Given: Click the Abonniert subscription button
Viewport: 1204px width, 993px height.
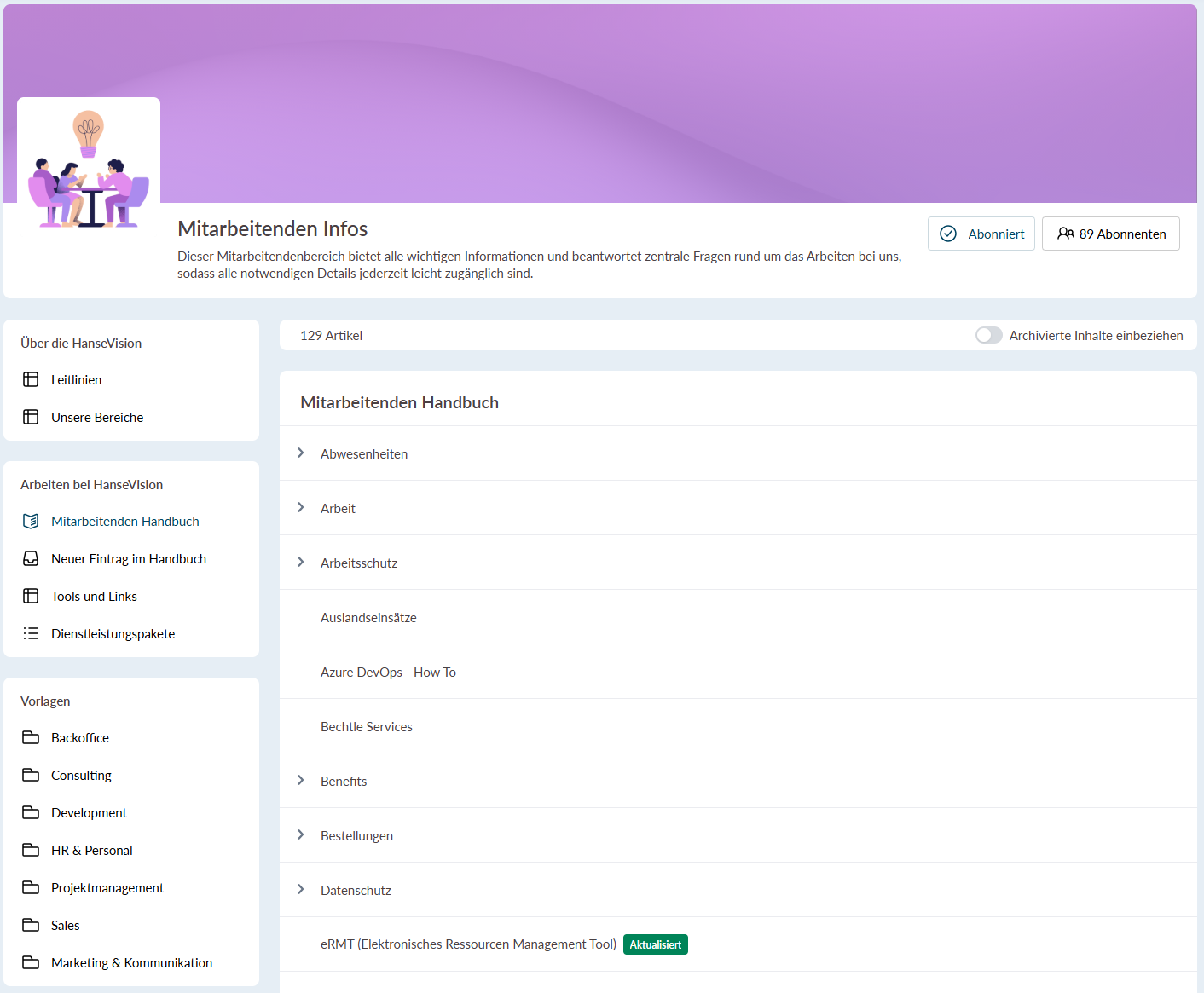Looking at the screenshot, I should pos(981,234).
